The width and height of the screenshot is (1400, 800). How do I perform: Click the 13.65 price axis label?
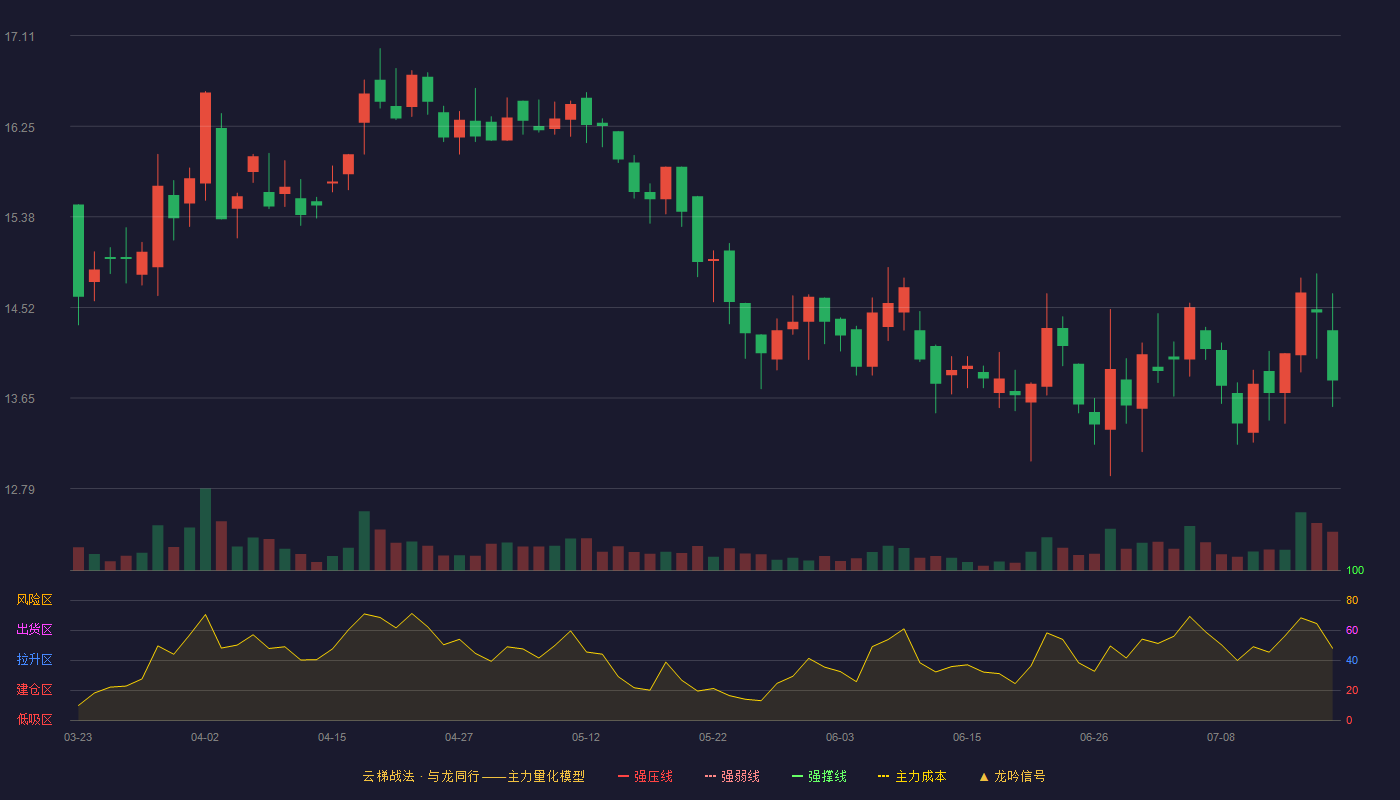19,399
